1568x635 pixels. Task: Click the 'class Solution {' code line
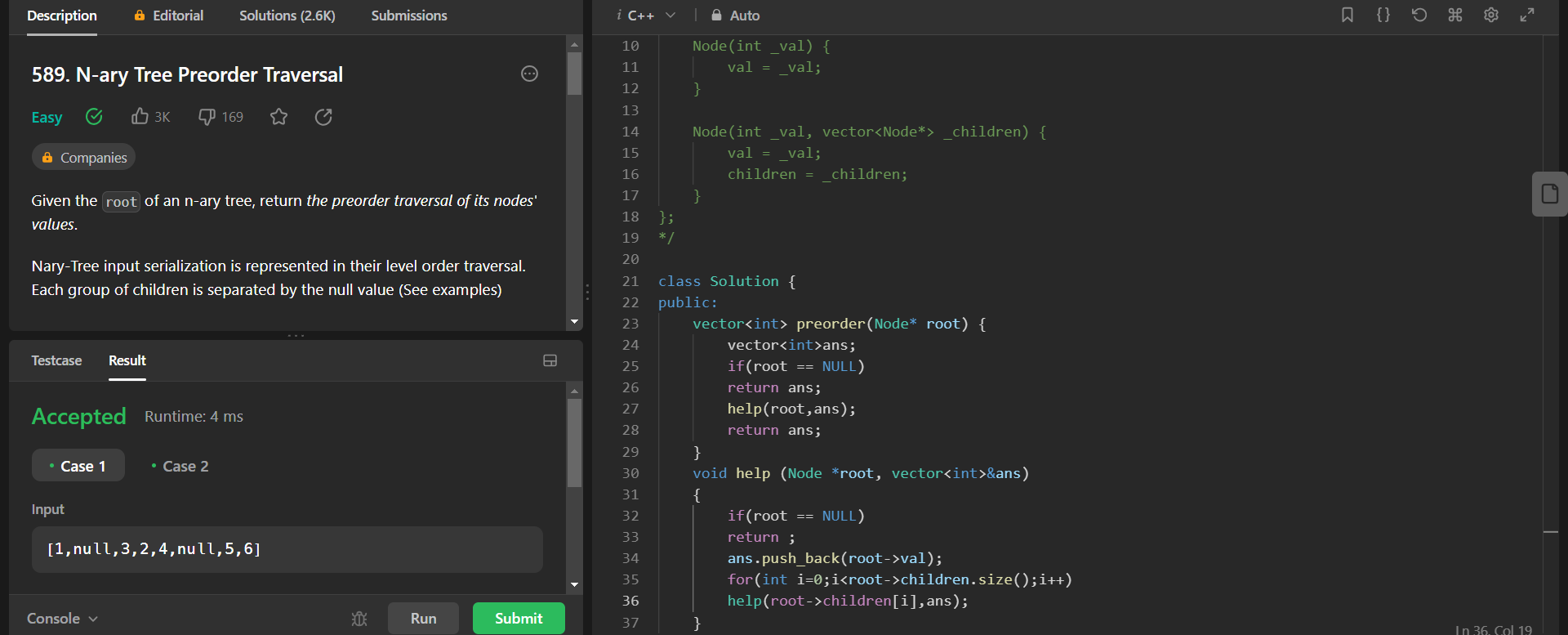click(x=727, y=281)
